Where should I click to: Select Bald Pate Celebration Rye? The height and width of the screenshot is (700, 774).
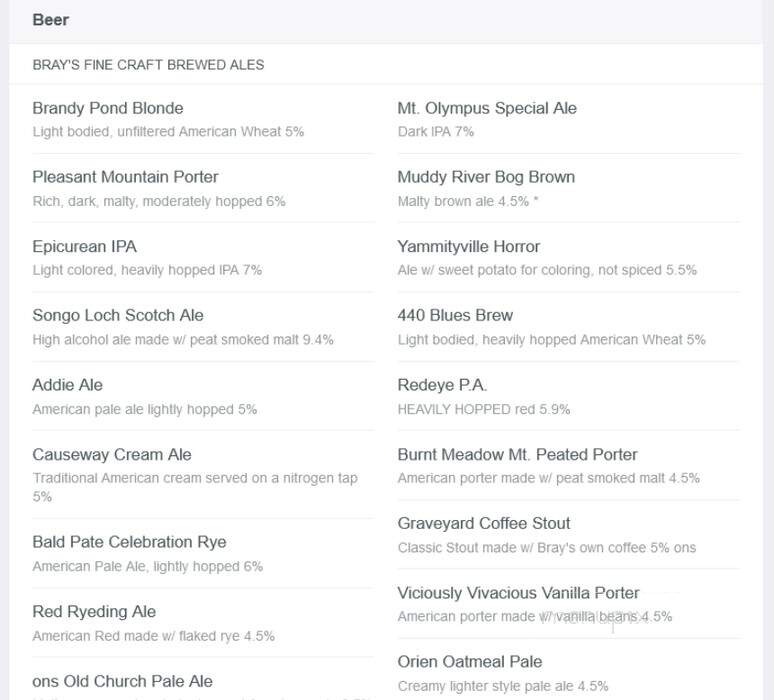[x=129, y=542]
